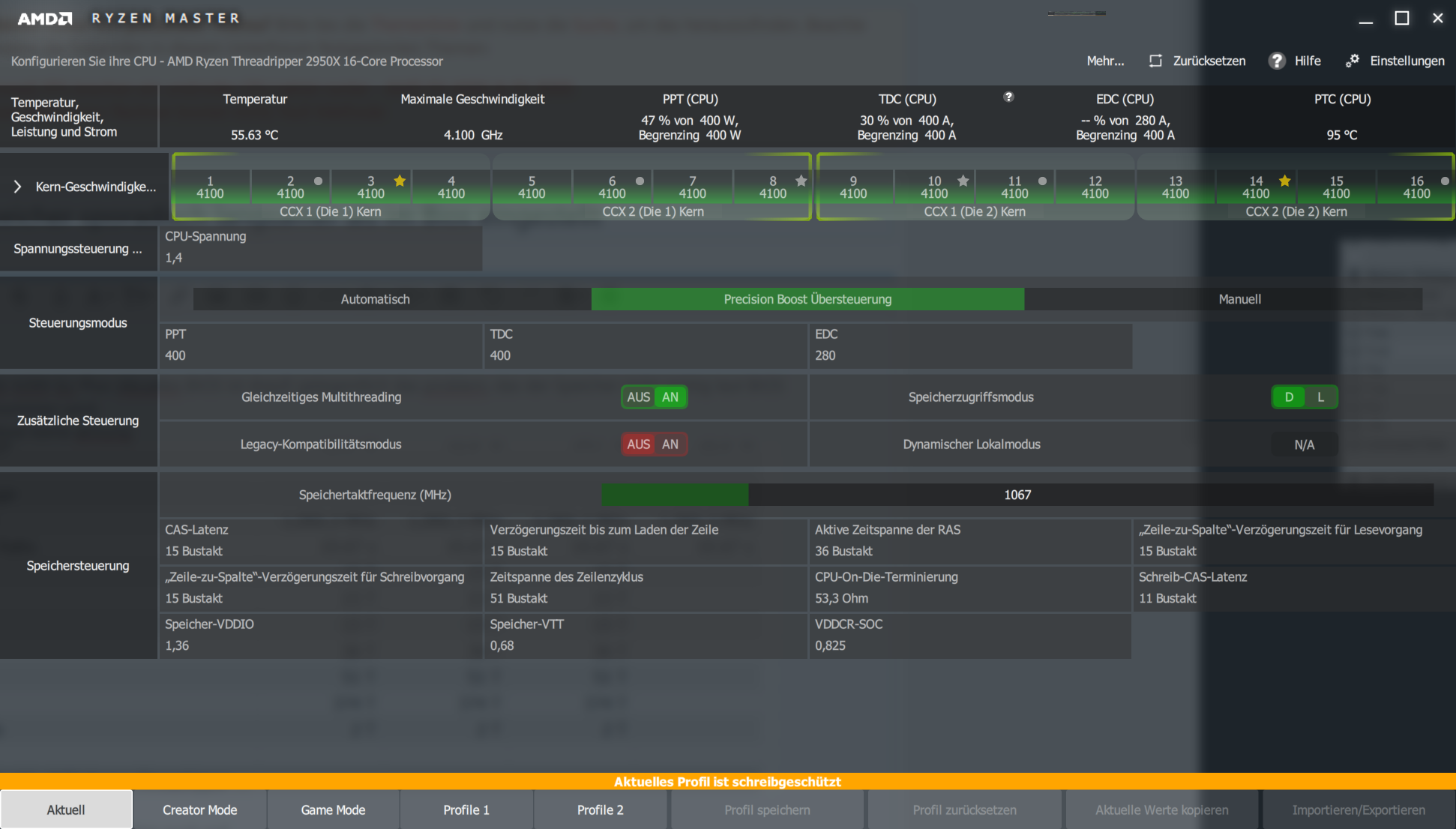Click the Zurücksetzen reset icon

point(1155,61)
